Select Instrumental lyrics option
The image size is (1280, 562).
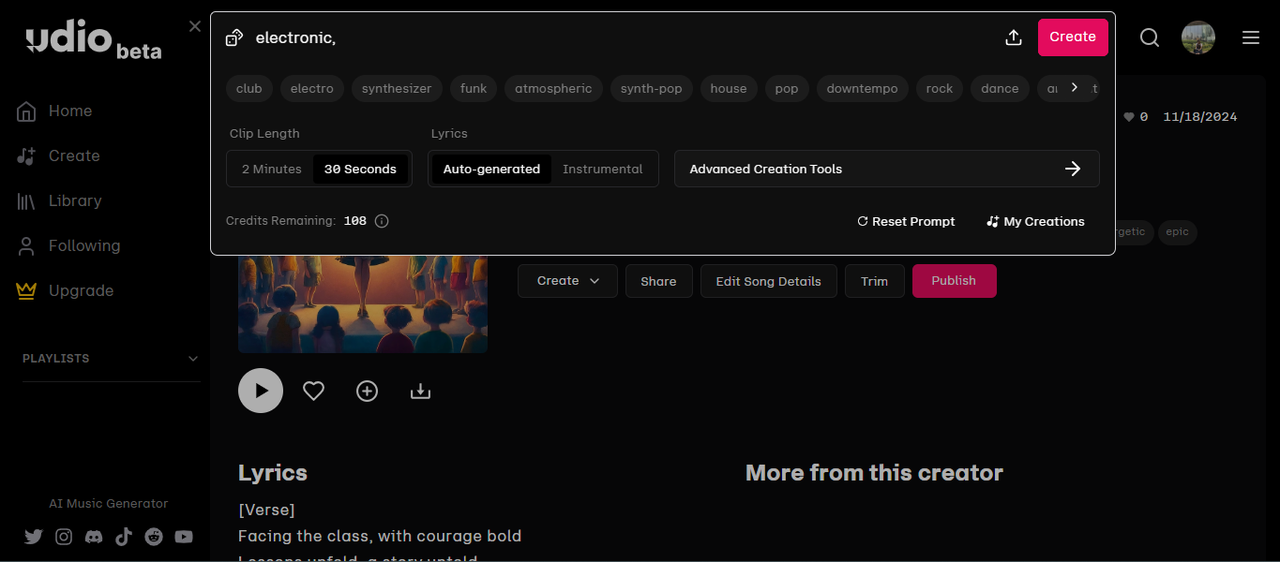click(603, 169)
